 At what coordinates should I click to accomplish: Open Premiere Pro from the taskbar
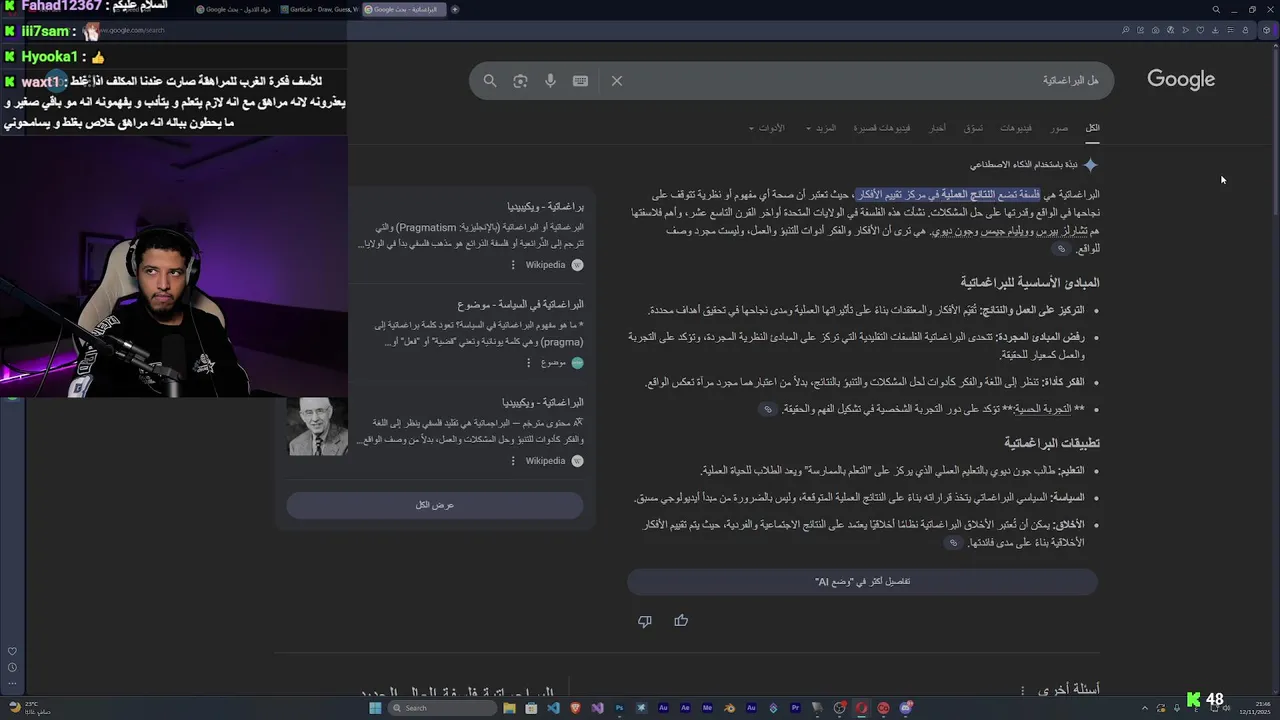pos(795,708)
